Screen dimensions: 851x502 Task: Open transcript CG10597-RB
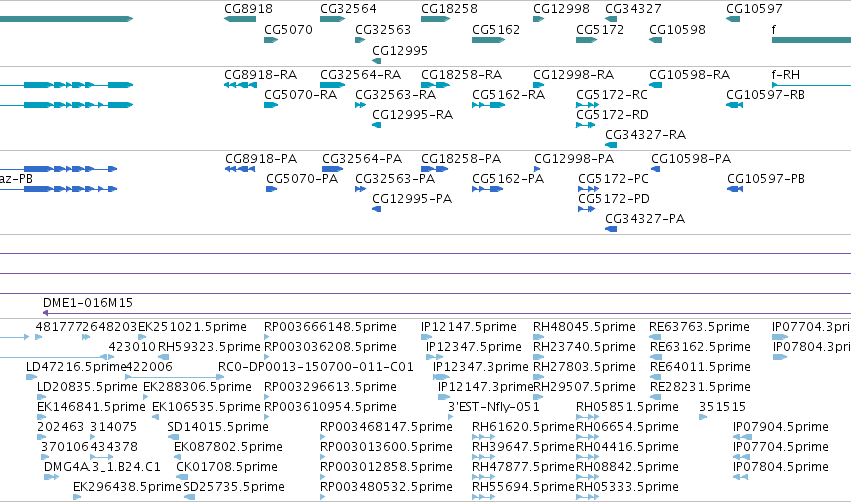[765, 94]
